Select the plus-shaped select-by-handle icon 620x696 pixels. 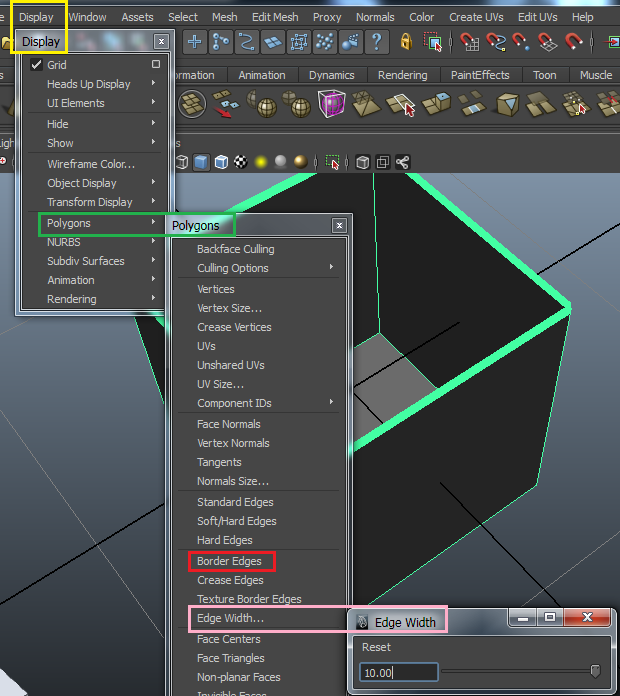pyautogui.click(x=194, y=41)
